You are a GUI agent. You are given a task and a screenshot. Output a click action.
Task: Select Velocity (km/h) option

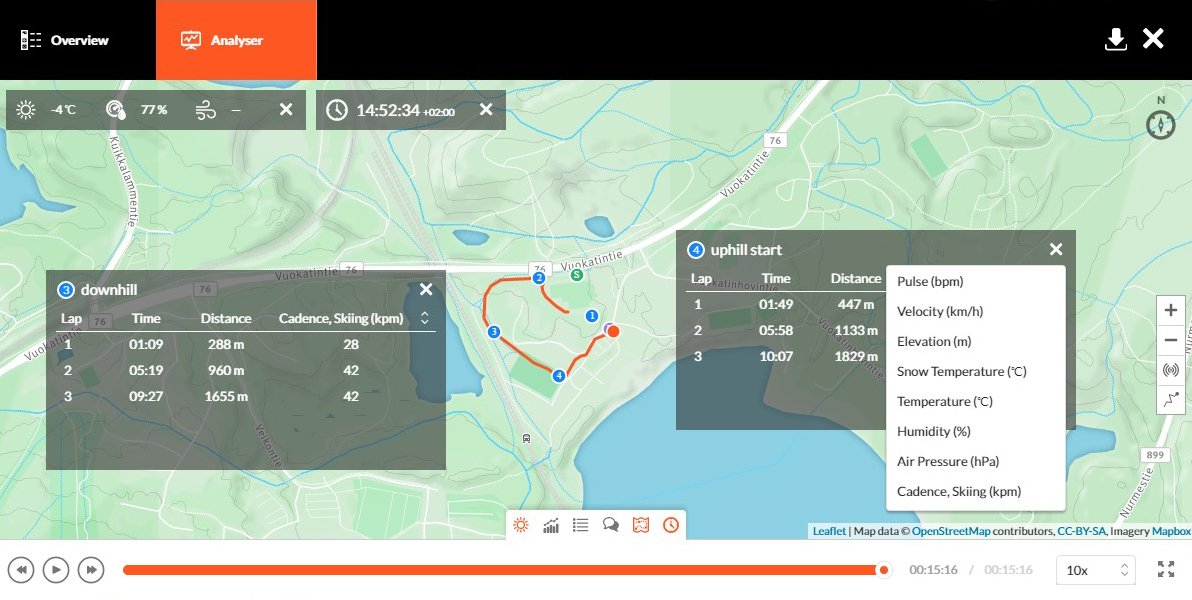975,311
